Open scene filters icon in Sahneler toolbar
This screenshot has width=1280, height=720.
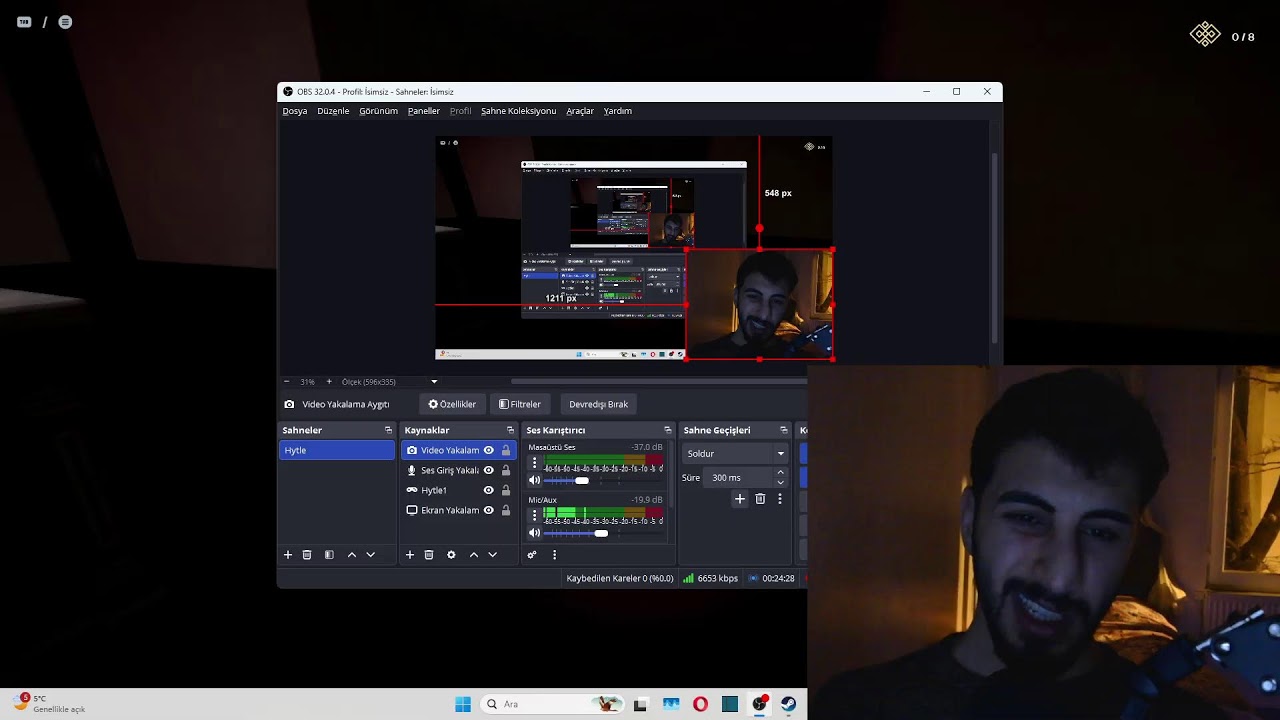click(329, 555)
